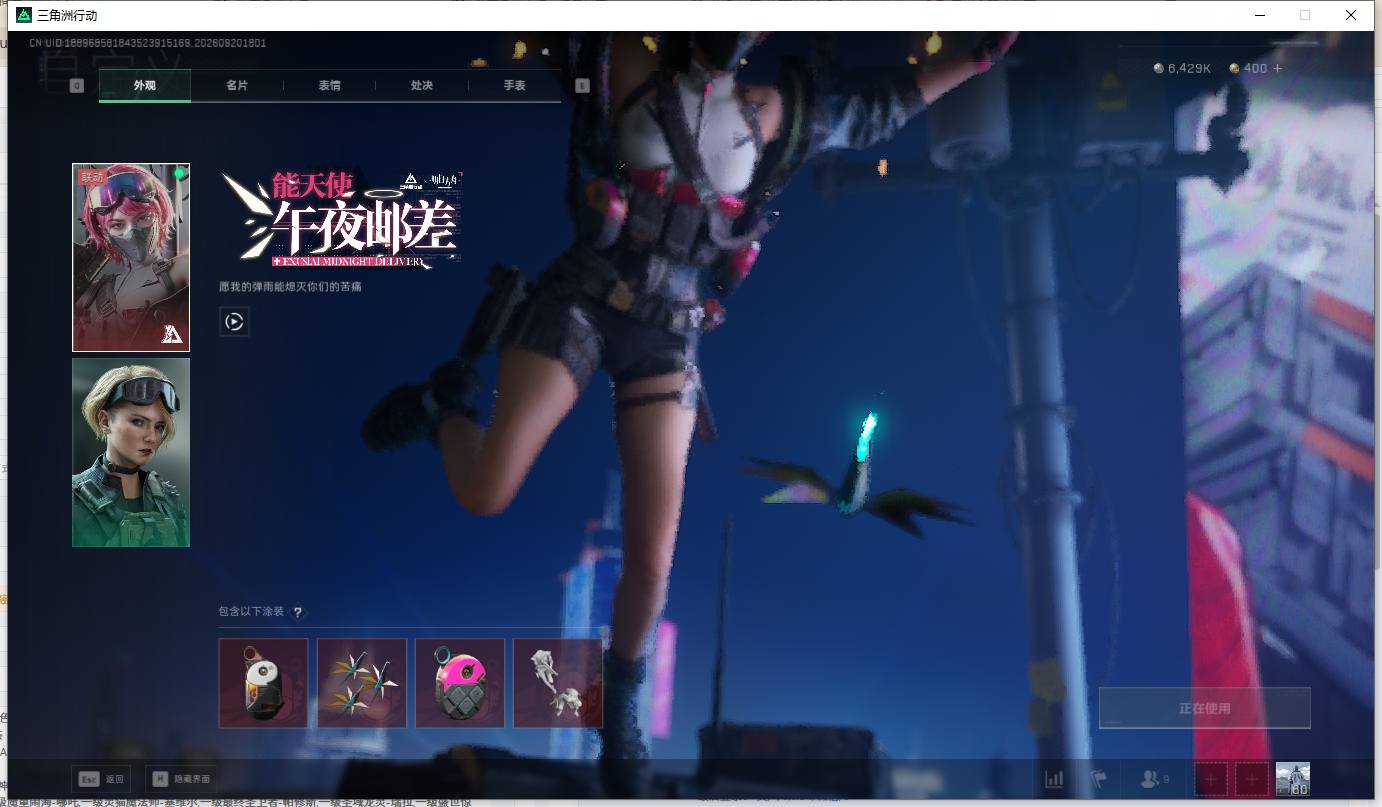Open the 手表 tab
Image resolution: width=1382 pixels, height=807 pixels.
click(x=515, y=86)
